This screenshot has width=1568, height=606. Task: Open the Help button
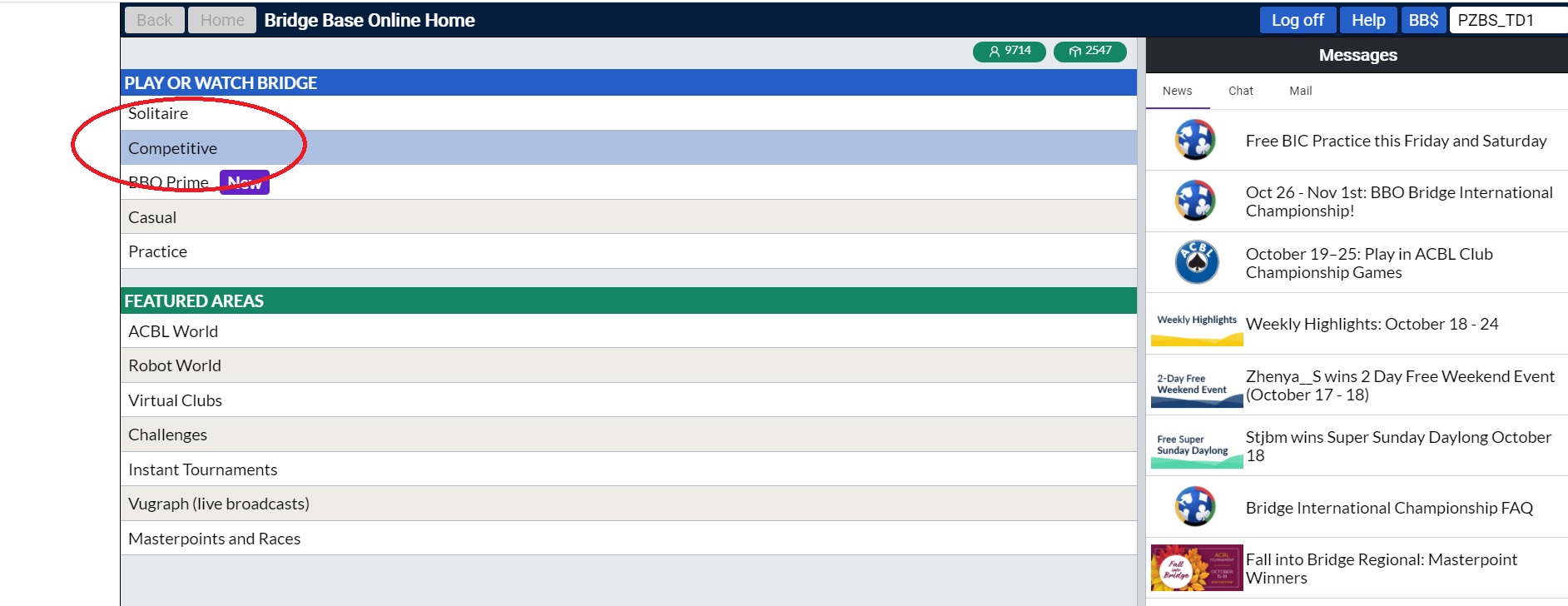1368,20
